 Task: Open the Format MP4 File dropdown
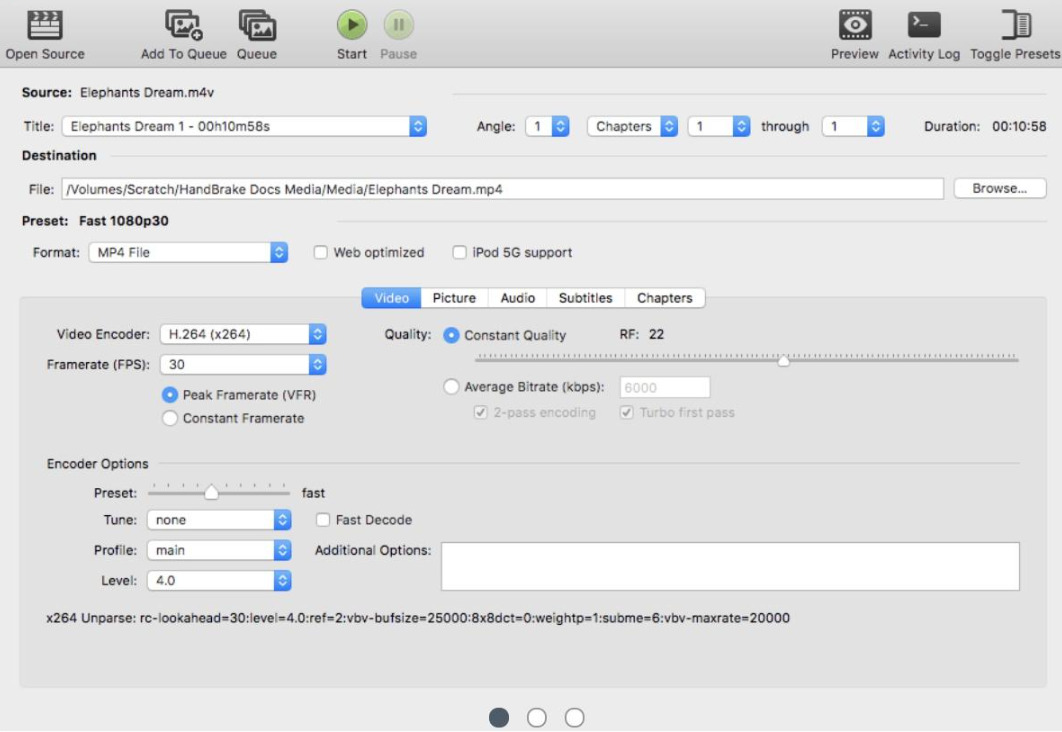click(x=188, y=253)
